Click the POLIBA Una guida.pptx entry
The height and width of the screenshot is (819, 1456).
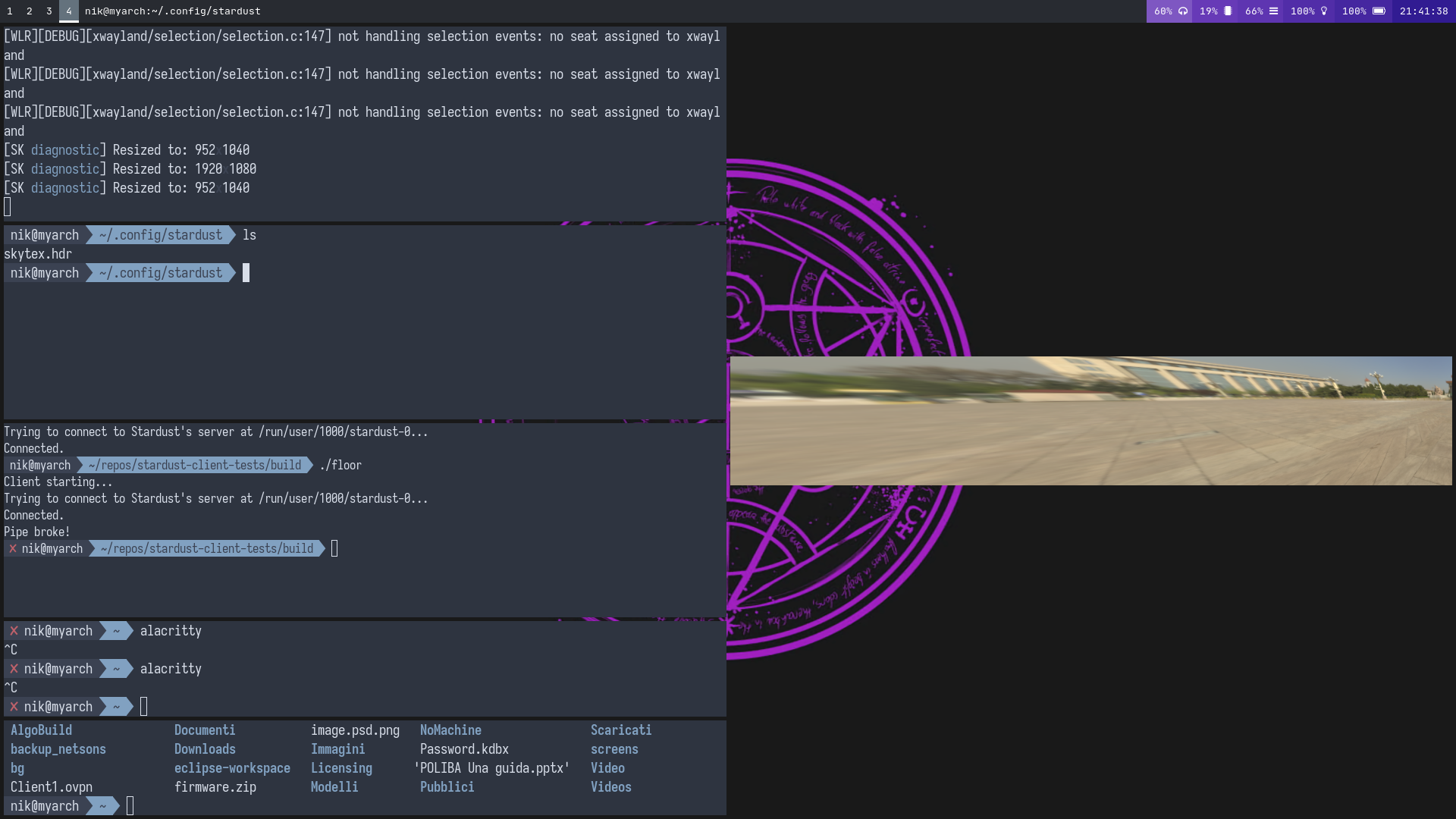coord(491,768)
